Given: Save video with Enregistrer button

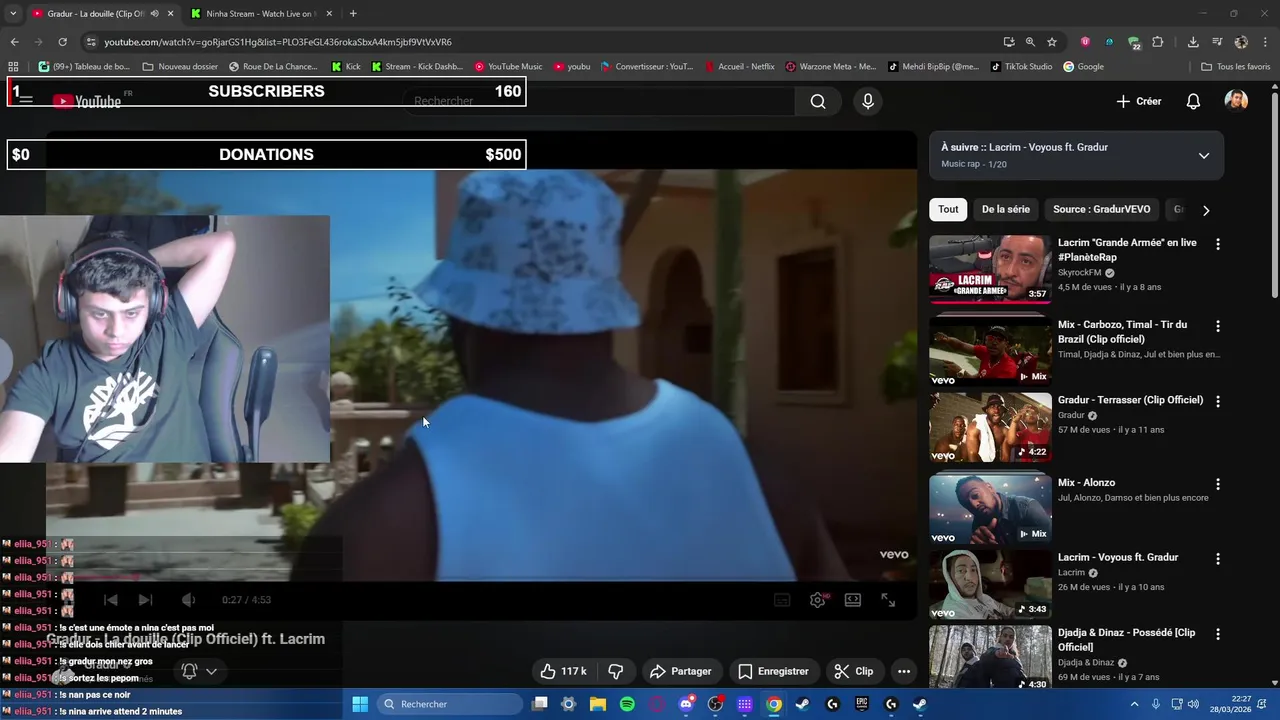Looking at the screenshot, I should [773, 671].
